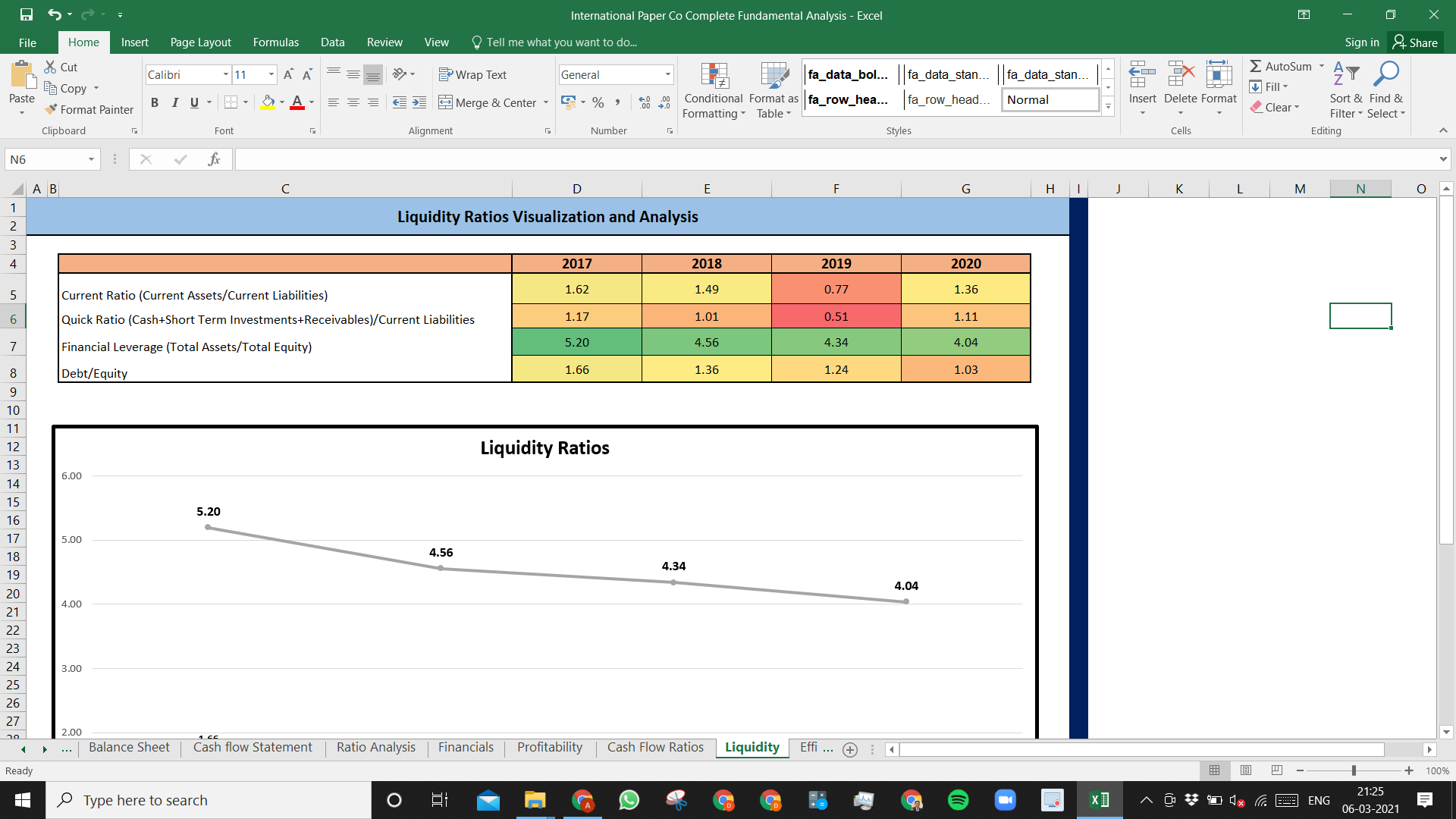
Task: Expand the cell Styles gallery
Action: [1108, 106]
